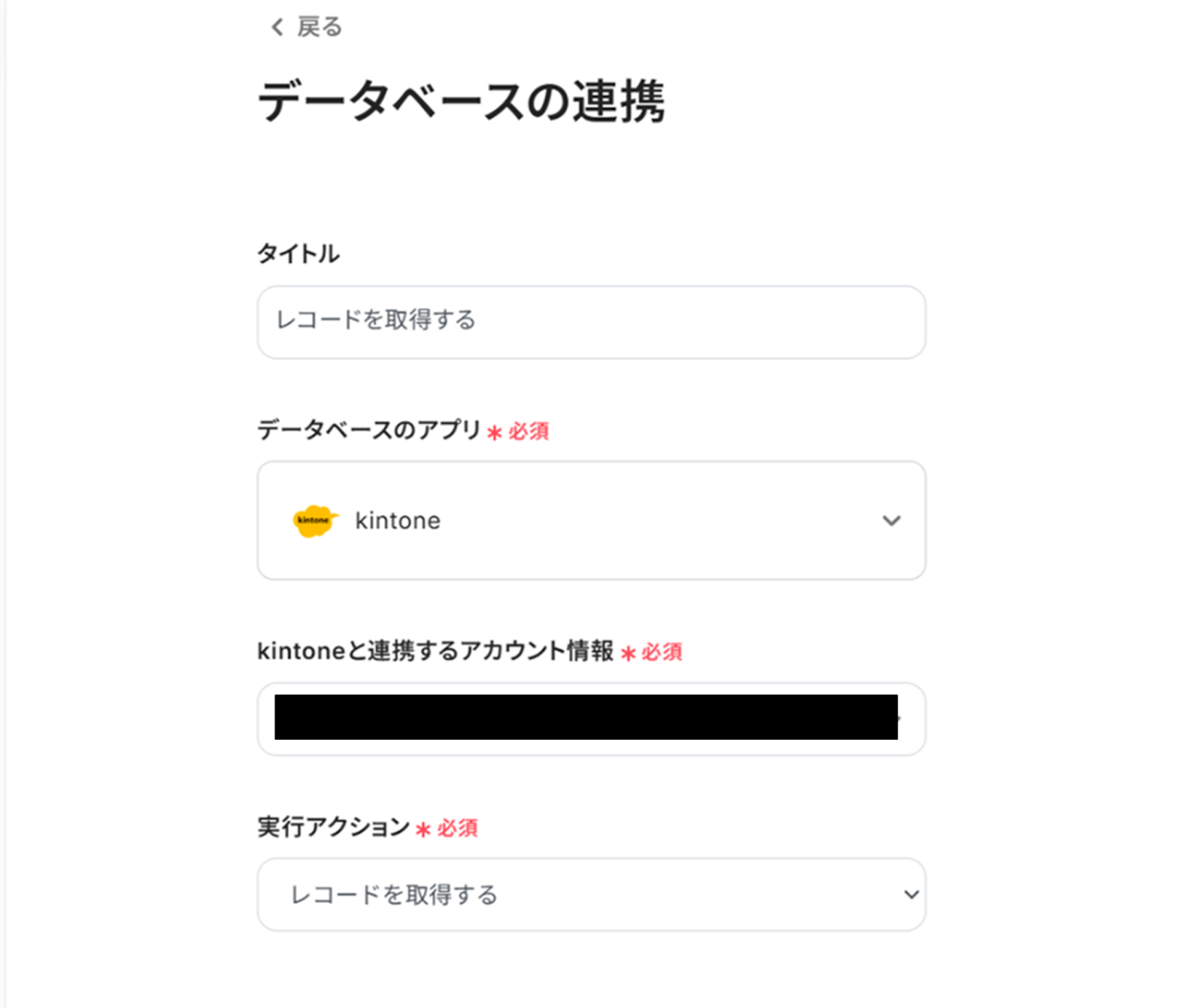
Task: Click red asterisk beside アカウント情報 label
Action: [x=628, y=653]
